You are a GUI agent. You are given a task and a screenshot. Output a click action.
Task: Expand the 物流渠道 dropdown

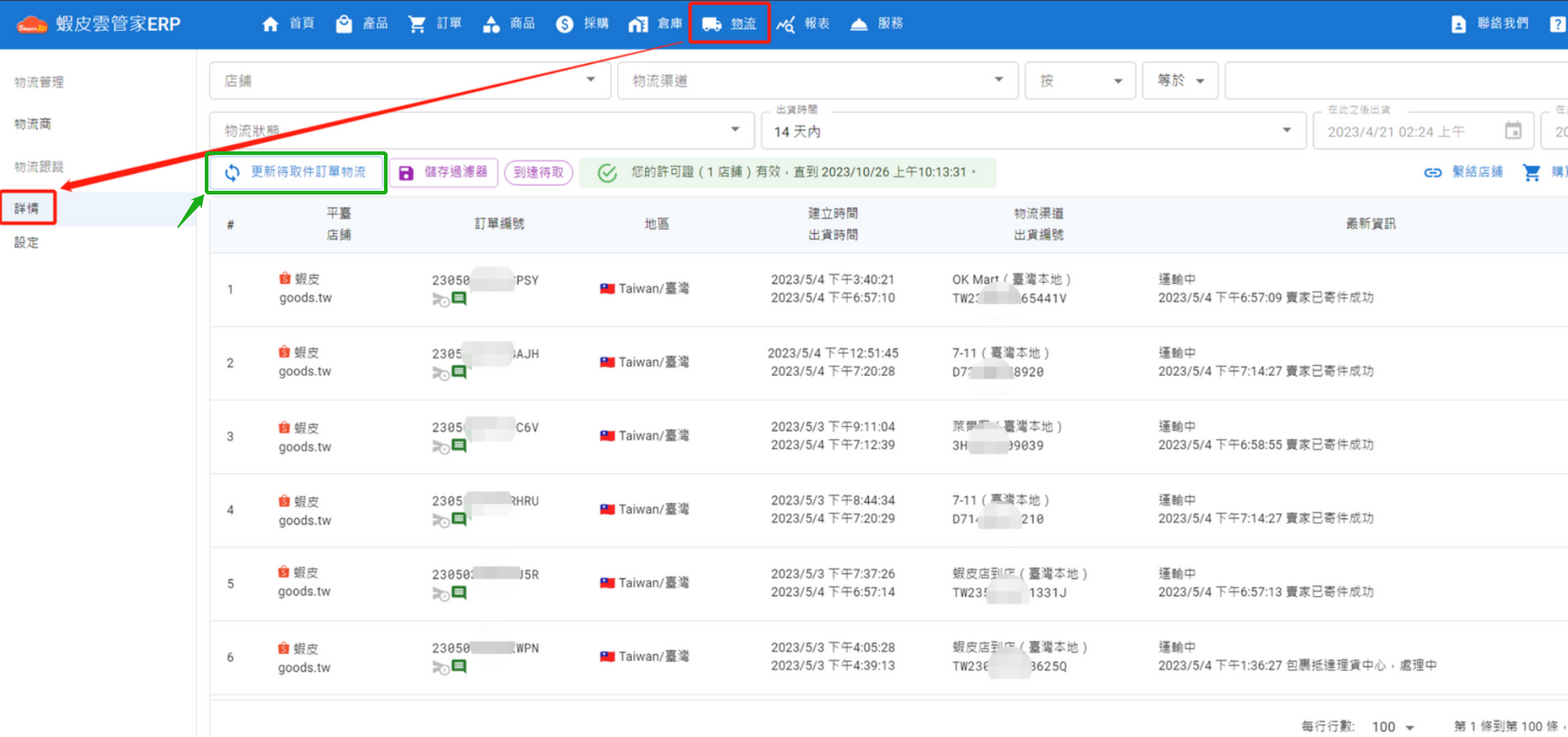click(x=818, y=80)
